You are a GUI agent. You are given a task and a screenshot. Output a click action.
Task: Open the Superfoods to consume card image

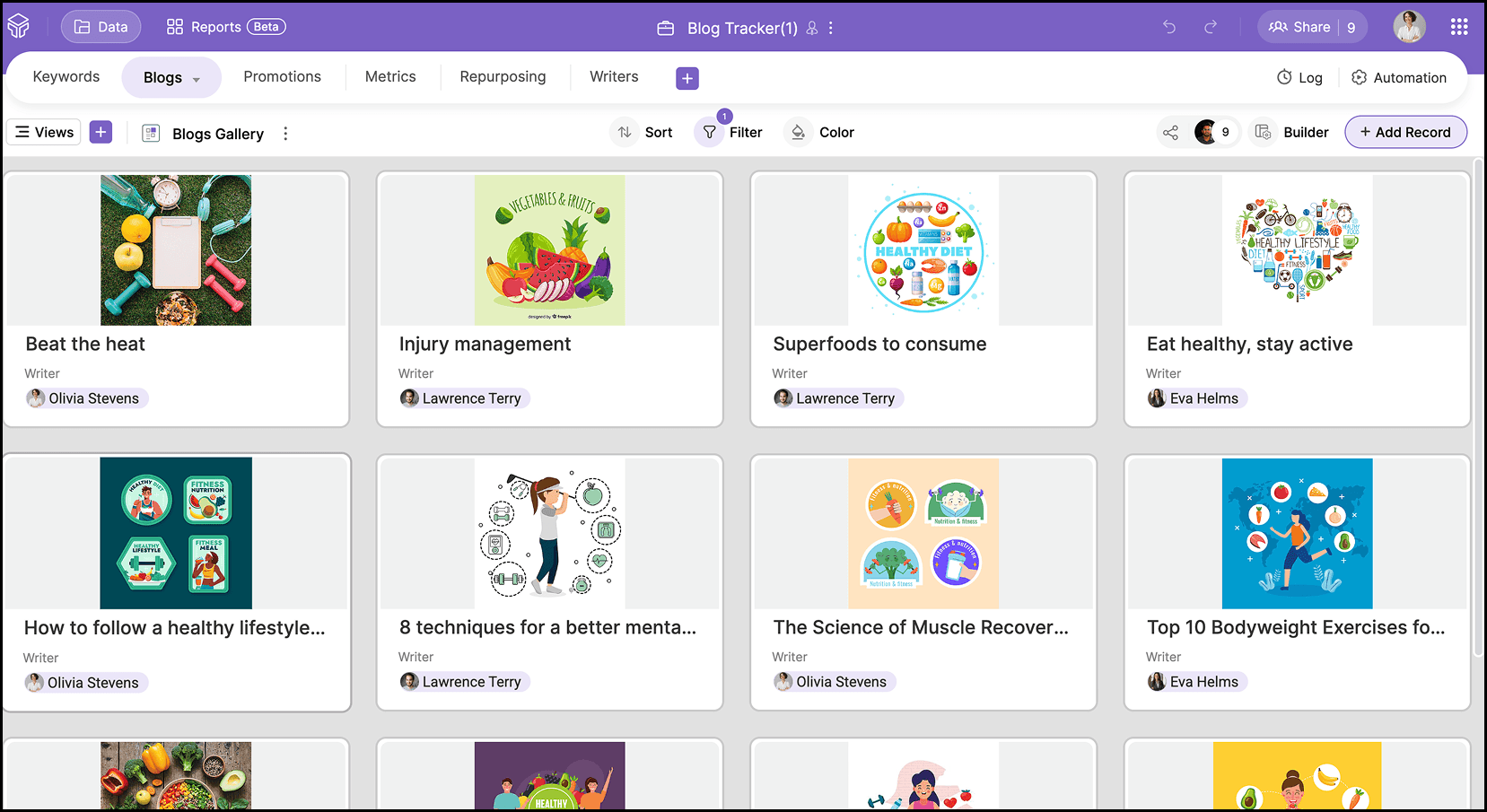click(923, 250)
